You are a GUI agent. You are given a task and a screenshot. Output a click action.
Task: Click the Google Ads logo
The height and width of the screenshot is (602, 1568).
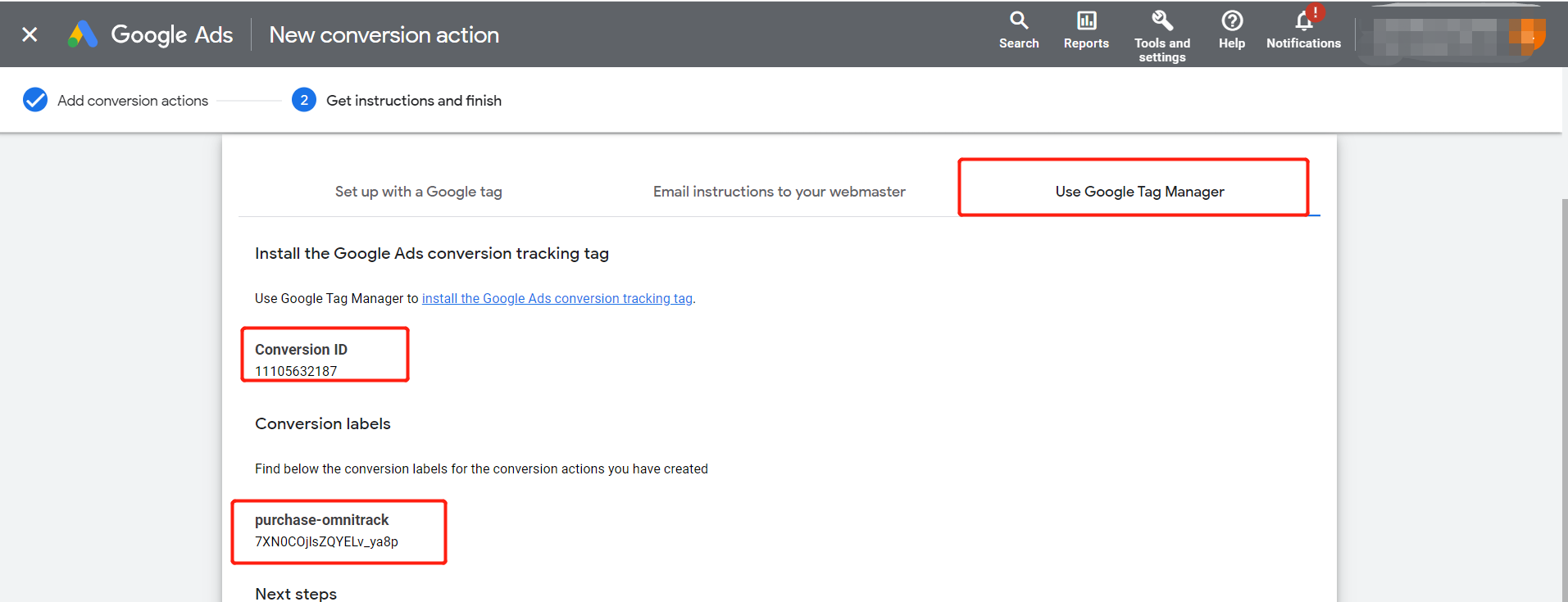point(151,34)
